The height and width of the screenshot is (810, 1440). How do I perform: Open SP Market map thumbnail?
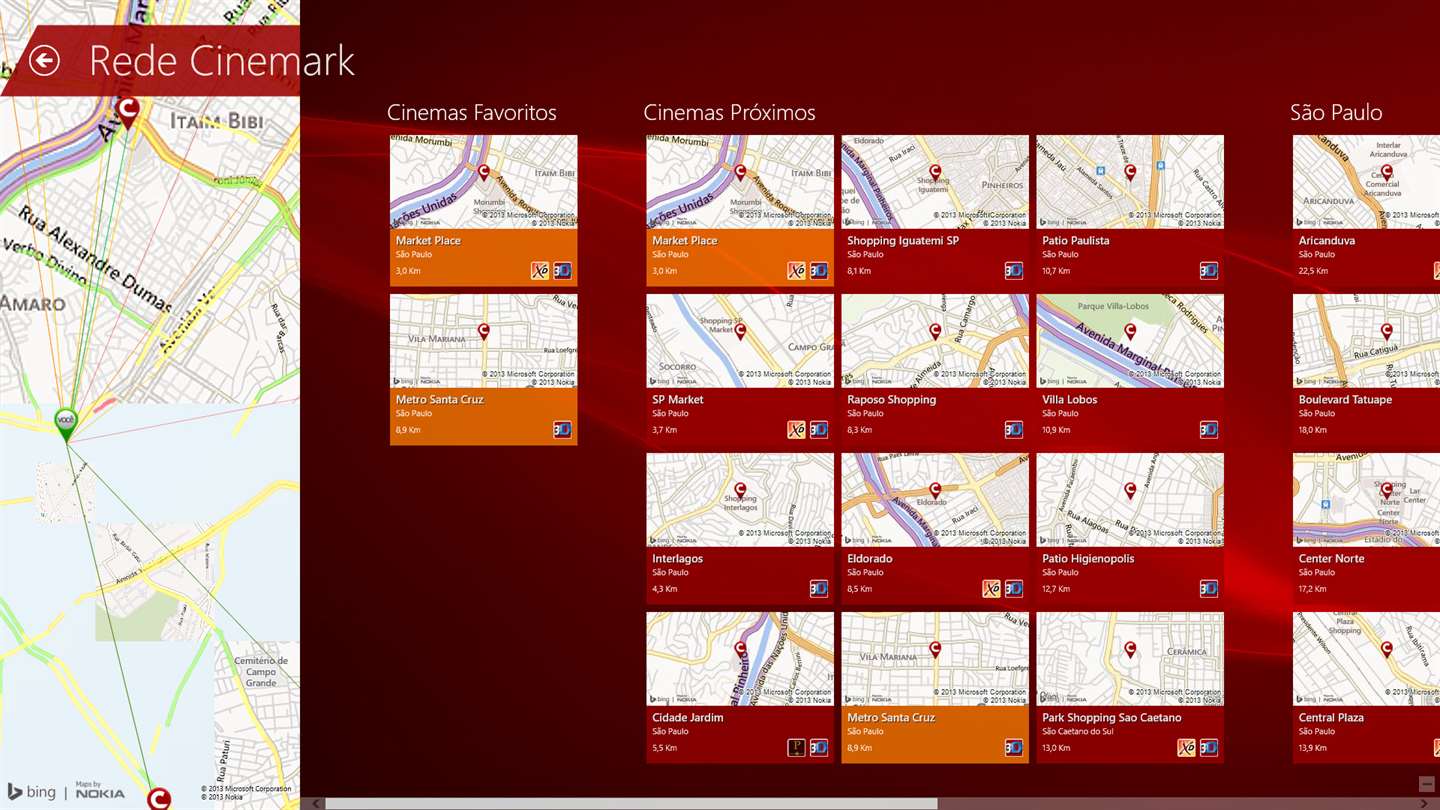[x=740, y=341]
